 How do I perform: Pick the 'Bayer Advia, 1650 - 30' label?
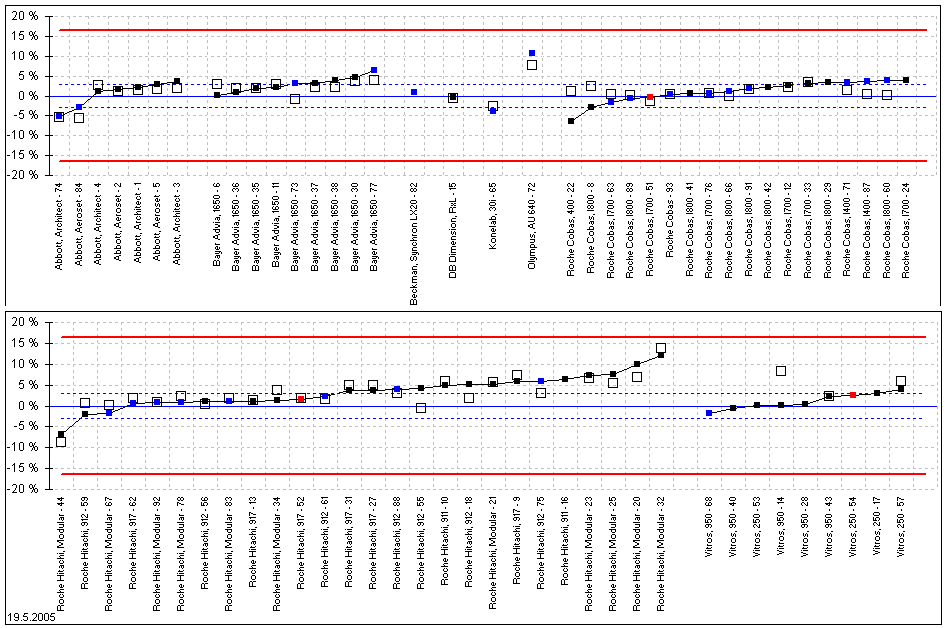coord(355,226)
